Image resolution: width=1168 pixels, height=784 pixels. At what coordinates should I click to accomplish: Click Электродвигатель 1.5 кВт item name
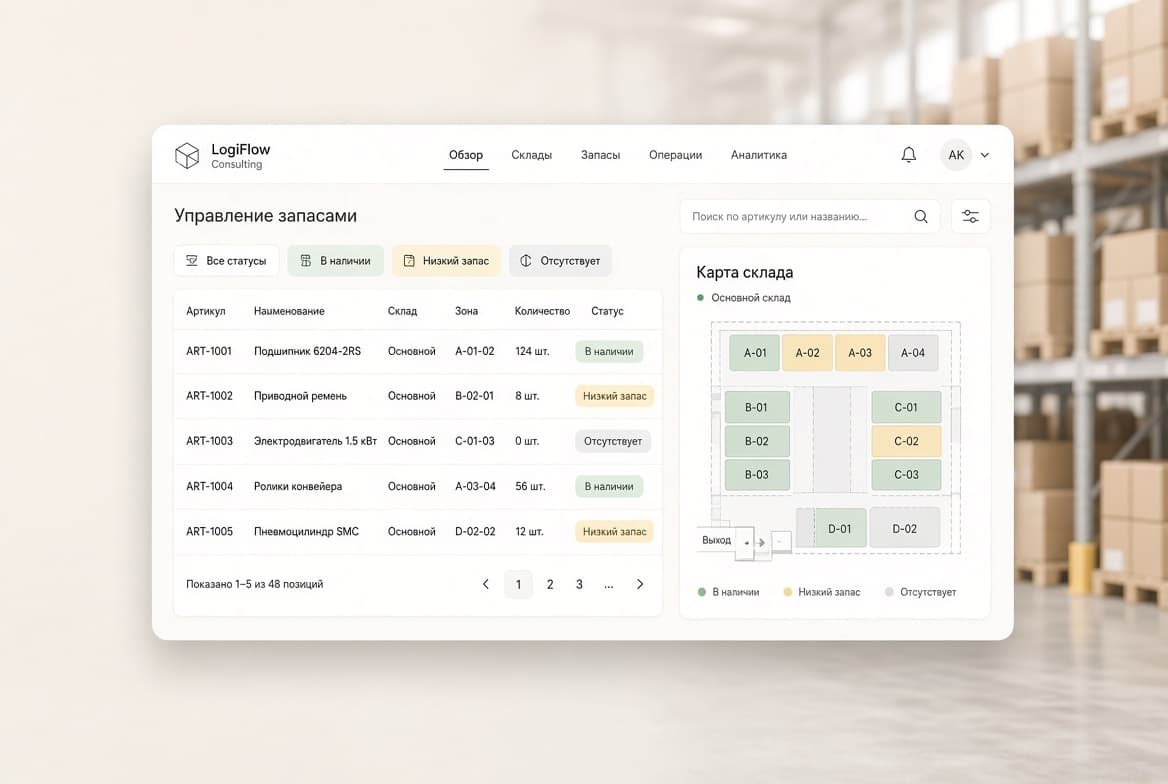[x=315, y=441]
